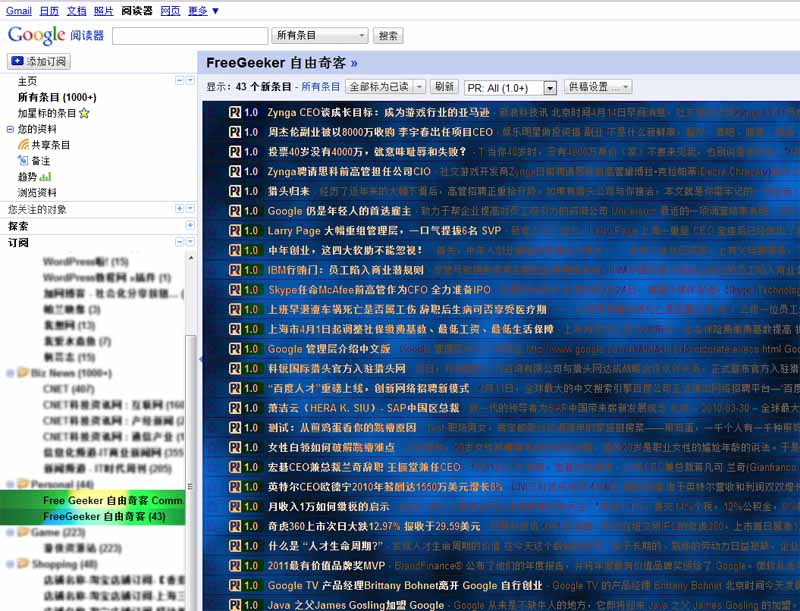Click the plus icon beside 您关注的对象
The height and width of the screenshot is (611, 800).
coord(179,209)
